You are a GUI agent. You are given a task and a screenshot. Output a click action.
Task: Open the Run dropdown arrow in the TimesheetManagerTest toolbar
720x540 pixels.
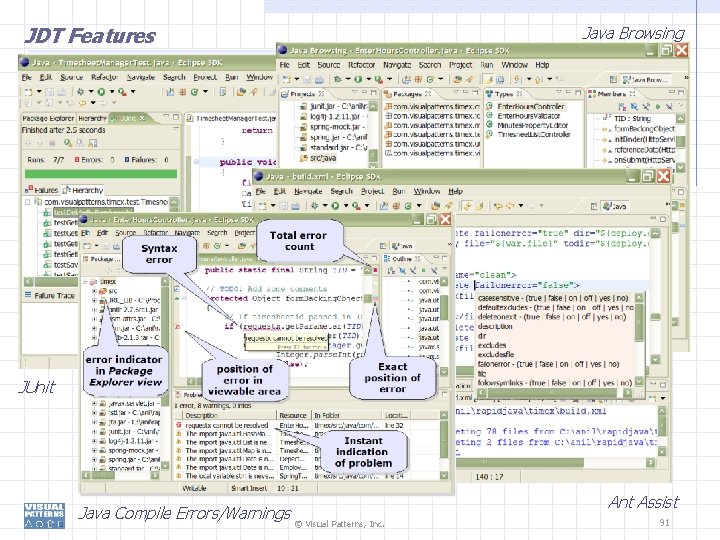pyautogui.click(x=112, y=92)
